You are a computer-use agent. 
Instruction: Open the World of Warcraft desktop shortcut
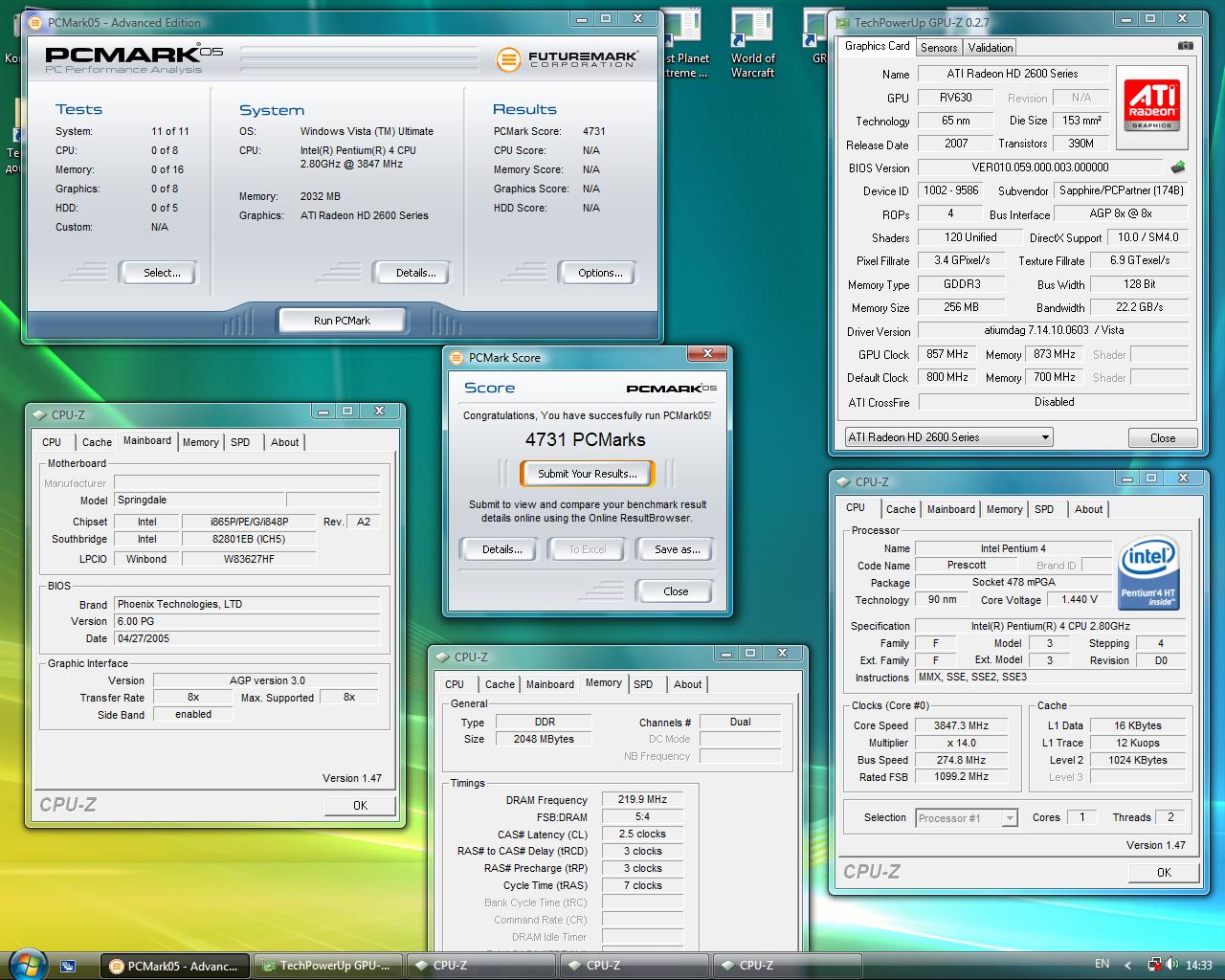pos(752,44)
